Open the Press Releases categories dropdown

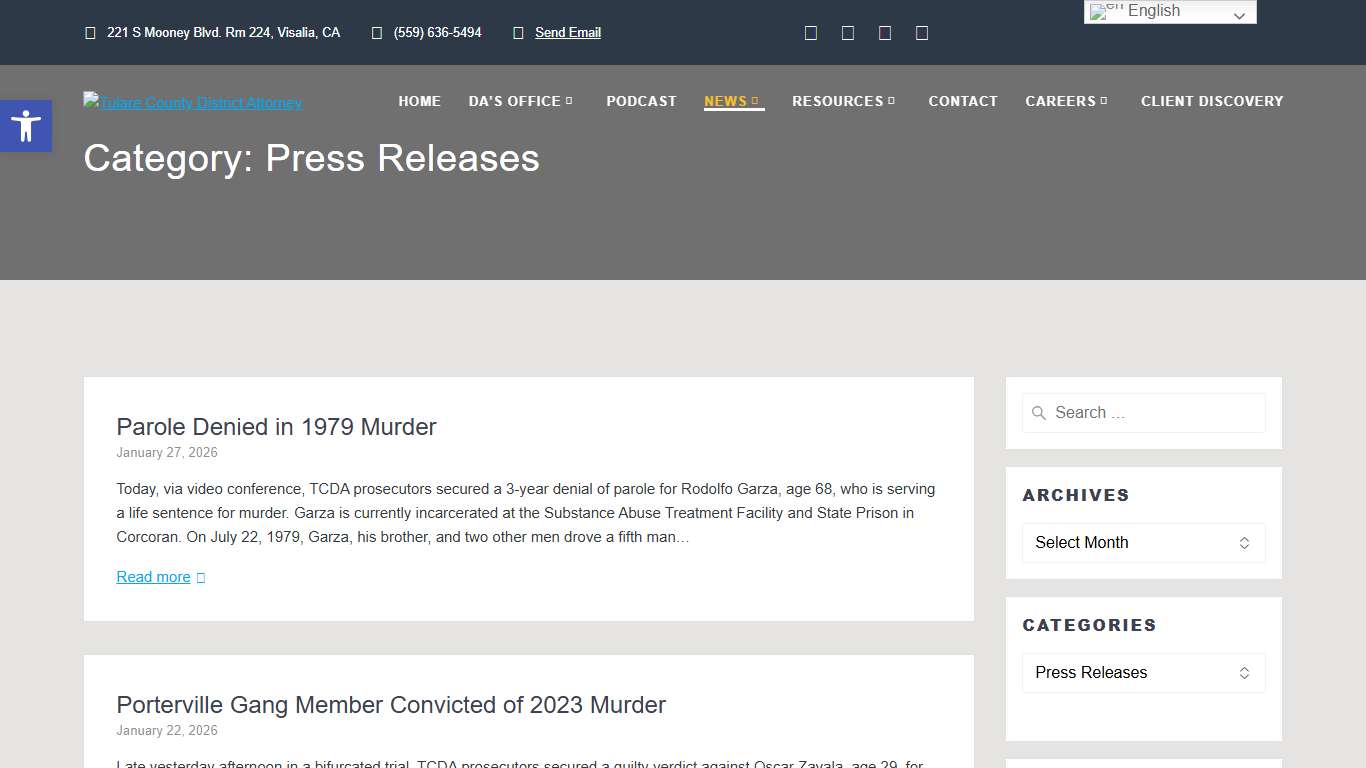pyautogui.click(x=1143, y=672)
